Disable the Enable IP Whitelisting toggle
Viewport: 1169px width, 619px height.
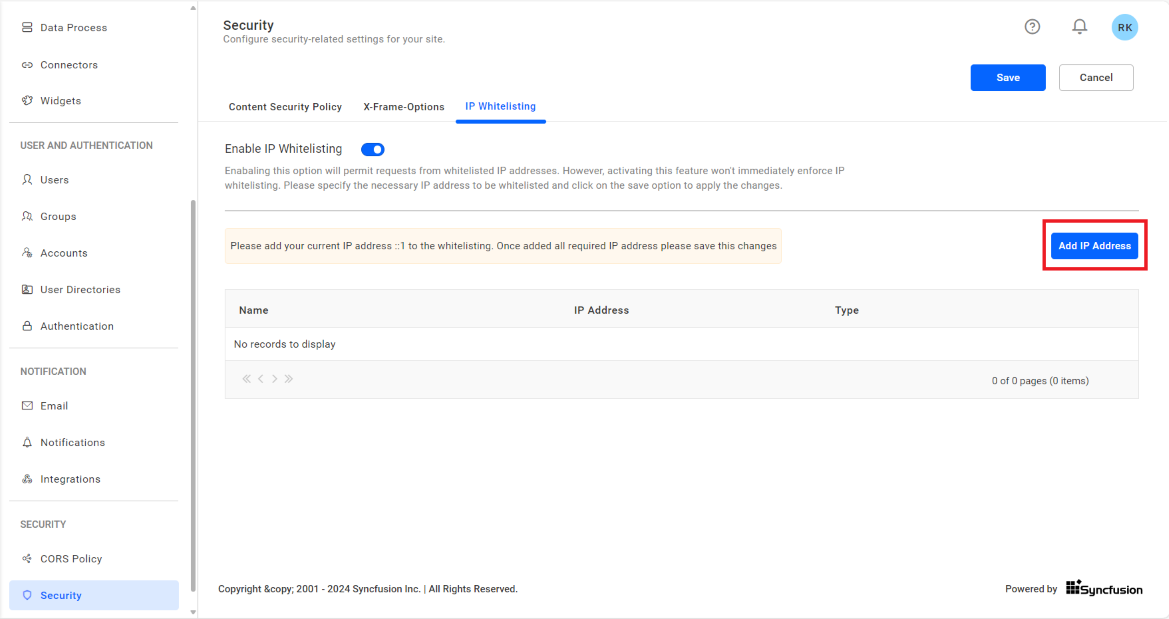click(372, 149)
